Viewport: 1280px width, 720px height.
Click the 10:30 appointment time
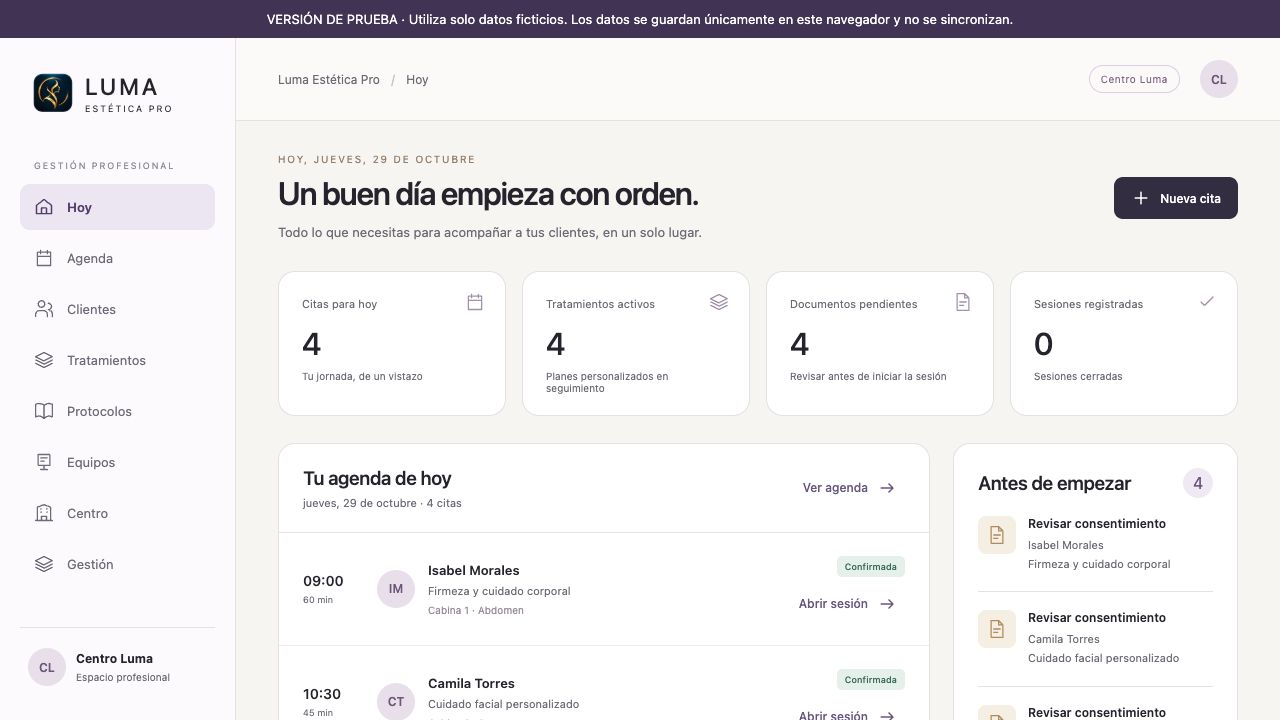coord(322,694)
